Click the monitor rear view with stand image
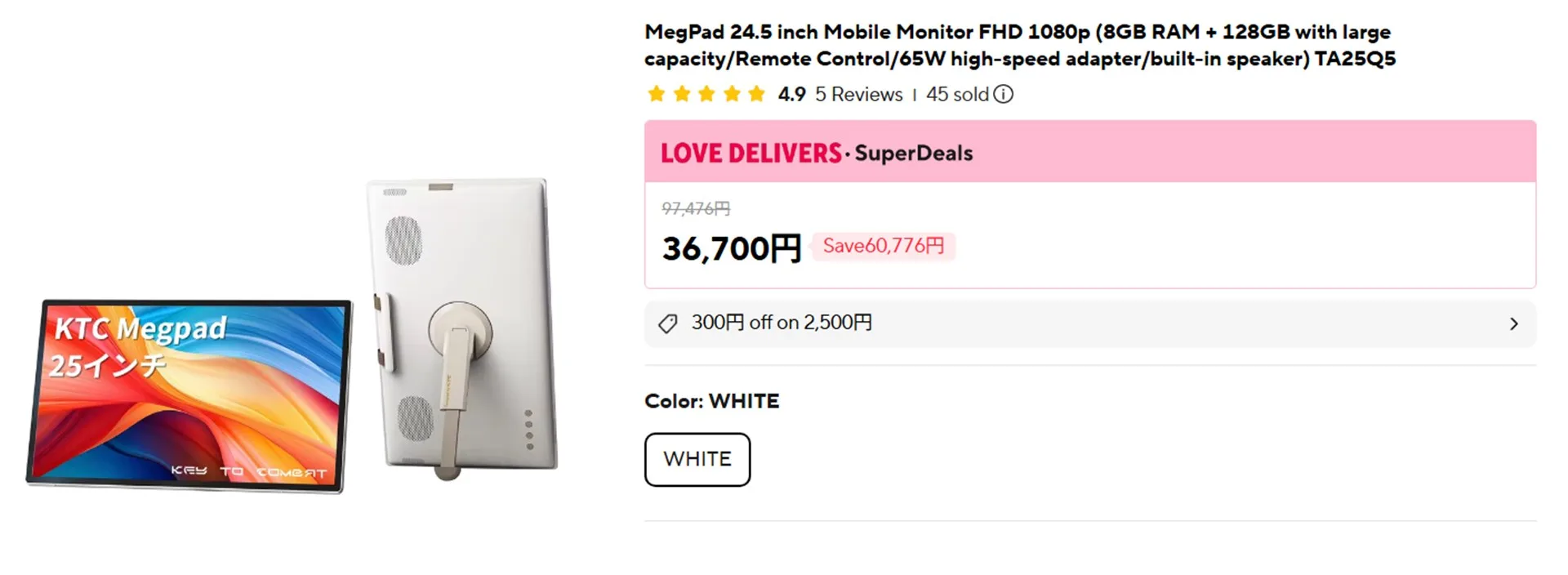 coord(463,327)
